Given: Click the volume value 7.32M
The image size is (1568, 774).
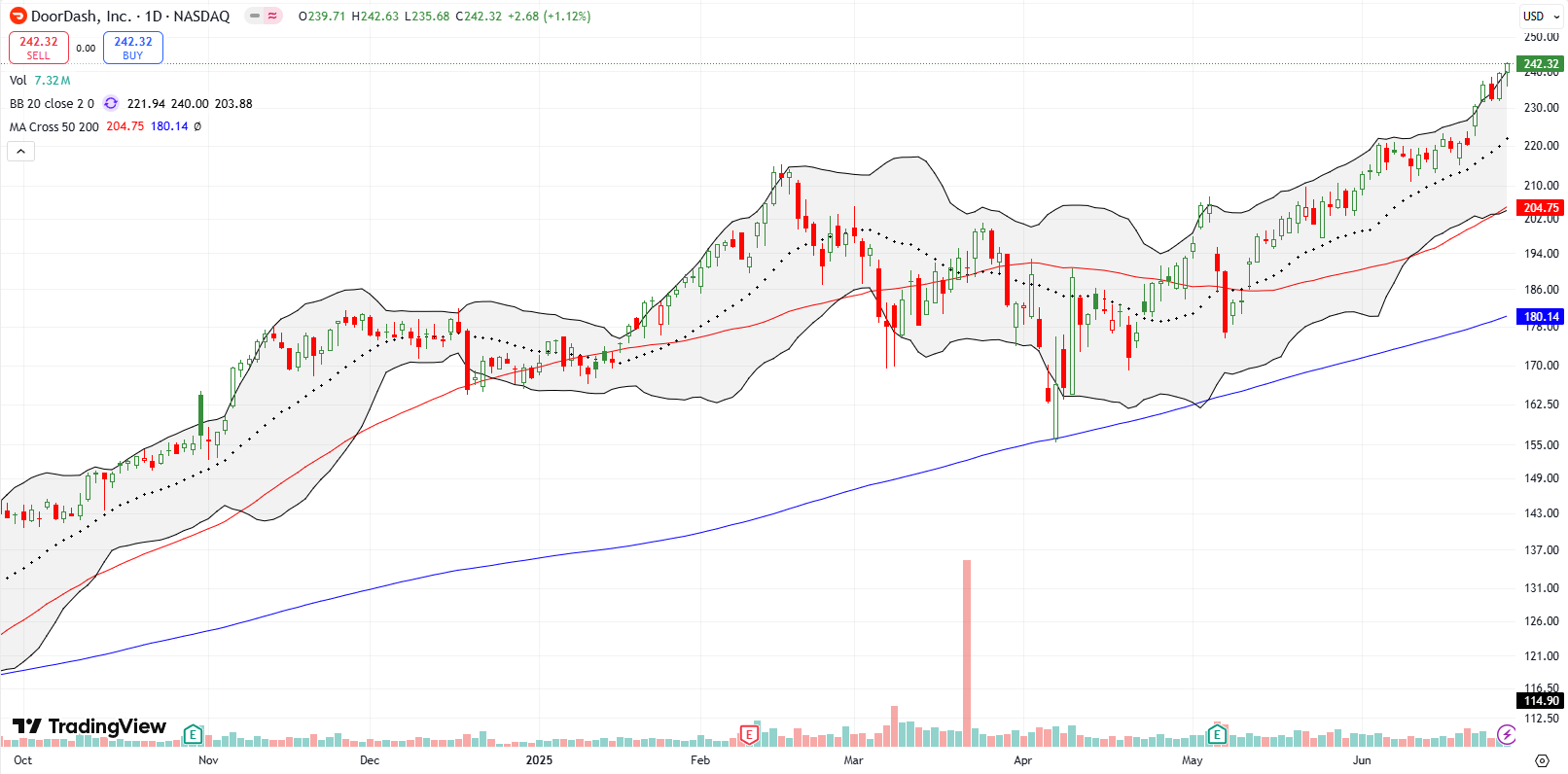Looking at the screenshot, I should click(53, 81).
